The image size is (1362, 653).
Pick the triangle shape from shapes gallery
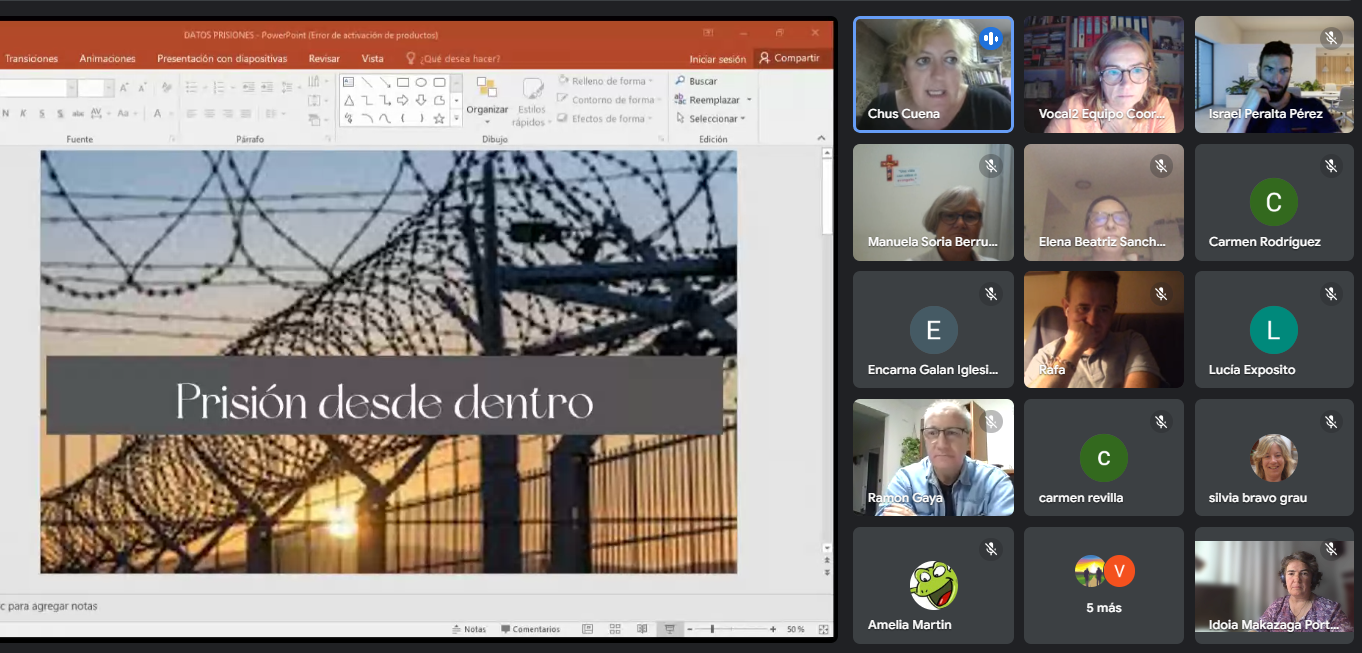click(x=348, y=100)
